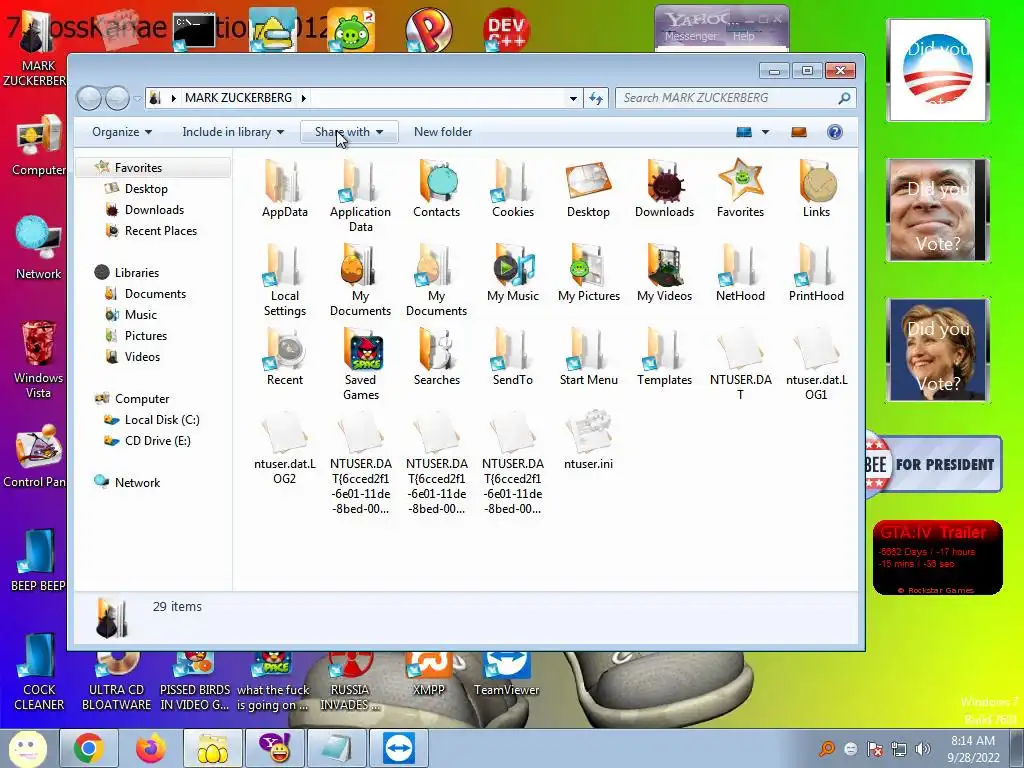The width and height of the screenshot is (1024, 768).
Task: Select Network in the navigation pane
Action: 136,483
